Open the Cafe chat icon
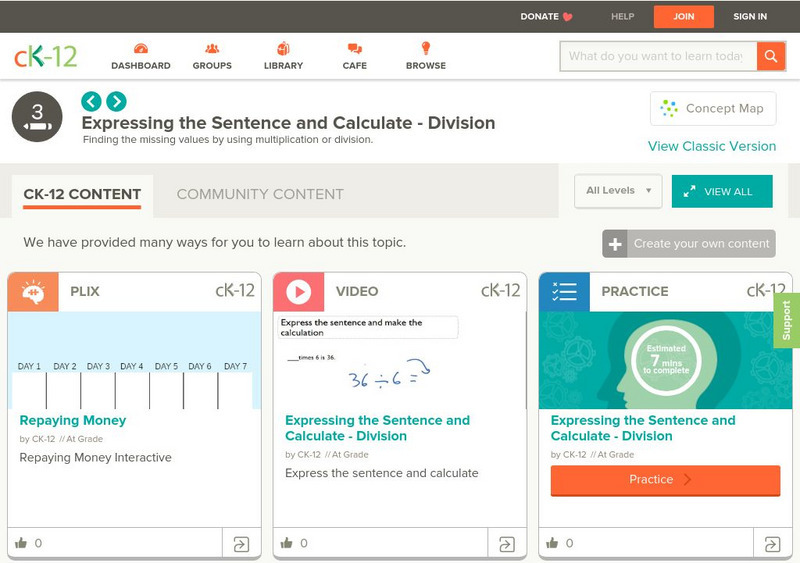This screenshot has height=563, width=800. click(354, 49)
